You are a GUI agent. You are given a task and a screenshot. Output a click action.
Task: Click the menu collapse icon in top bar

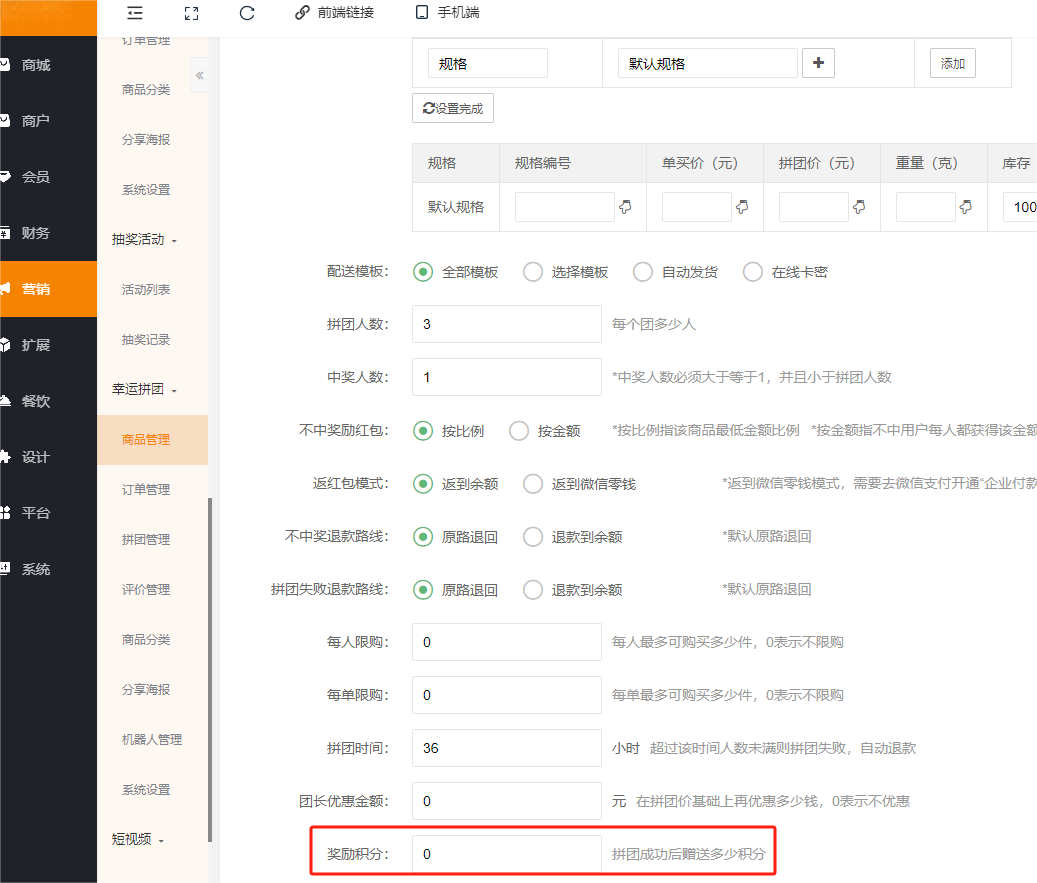(135, 13)
